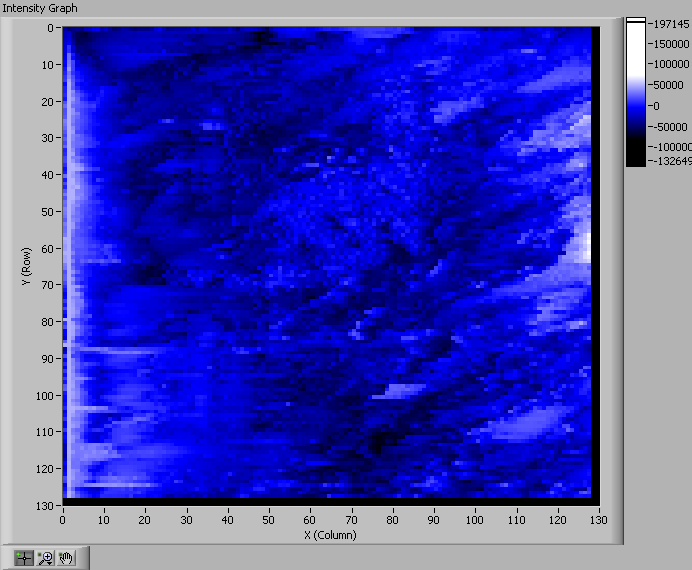Click the 50000 marker on color scale

(x=668, y=85)
